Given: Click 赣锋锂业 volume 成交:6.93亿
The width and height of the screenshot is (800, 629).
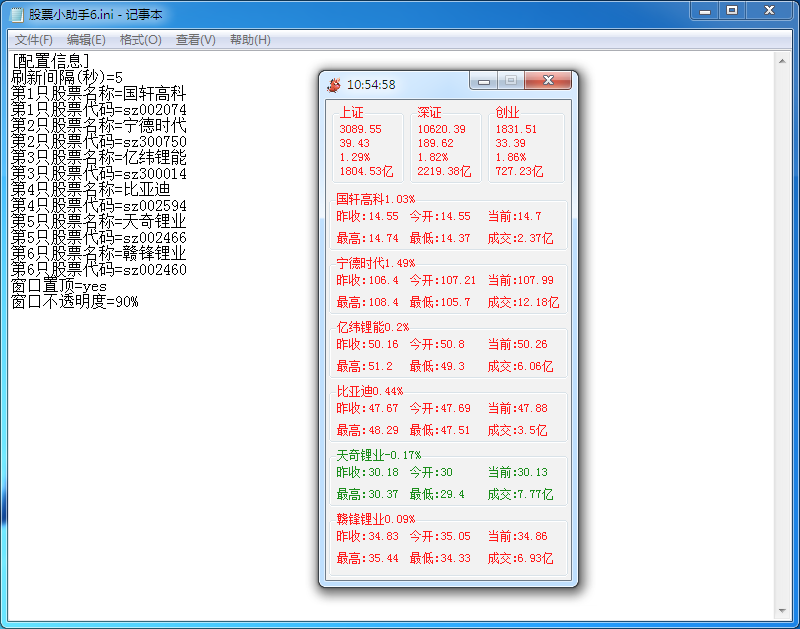Looking at the screenshot, I should coord(520,558).
